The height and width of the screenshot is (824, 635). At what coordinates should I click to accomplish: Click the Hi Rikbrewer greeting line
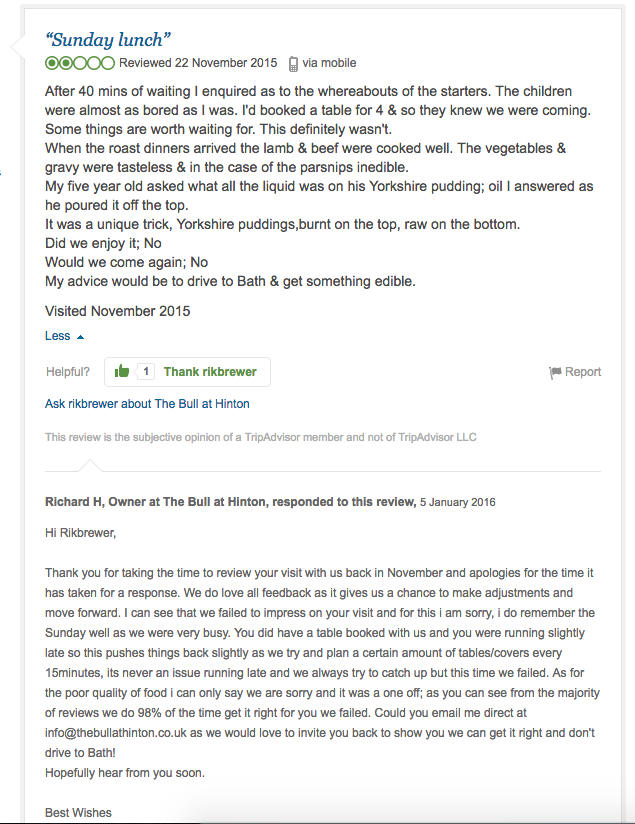[80, 533]
